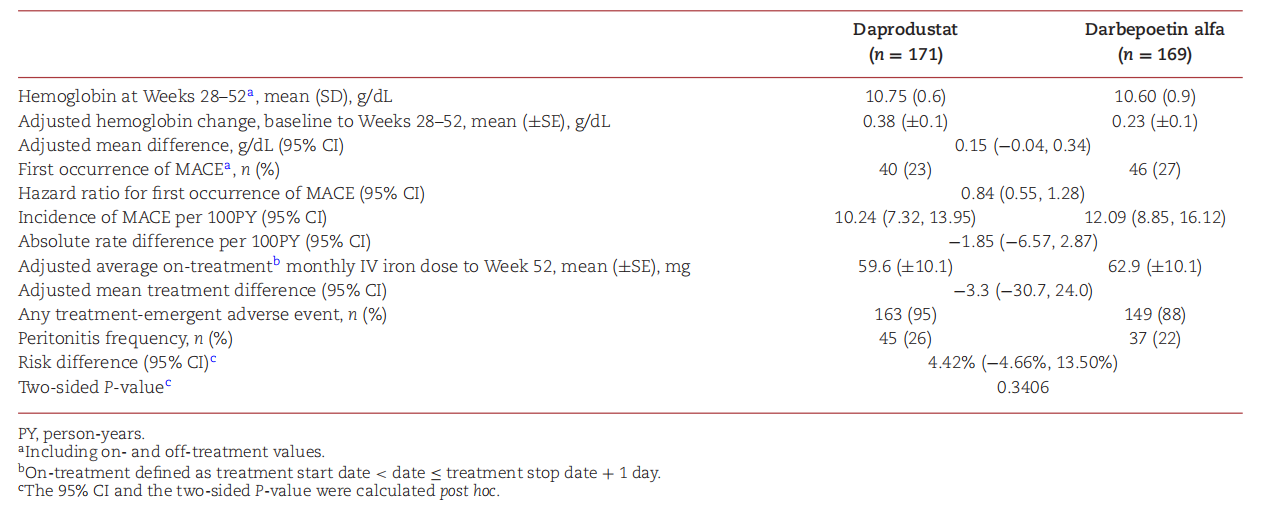The image size is (1261, 506).
Task: Click footnote link 'a' after First occurrence of MACE
Action: click(178, 166)
